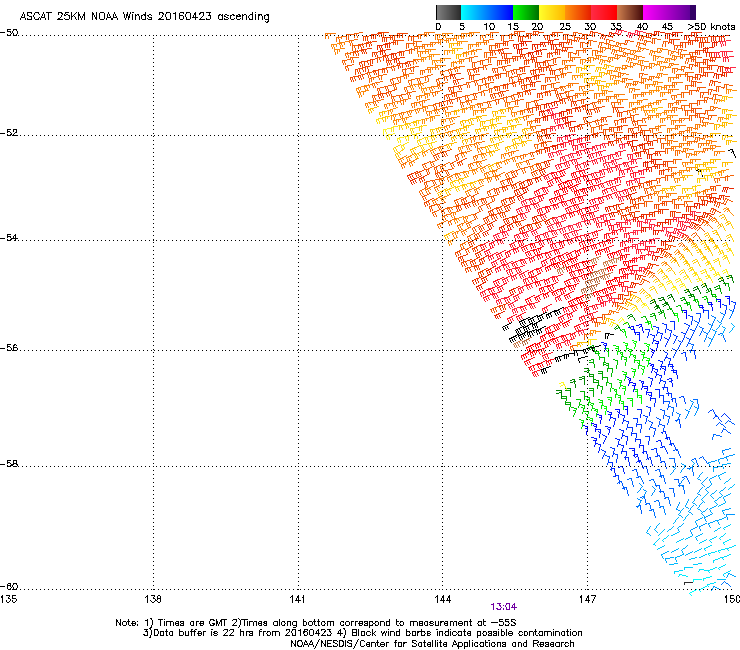
Task: Click the green 15-20 knots legend swatch
Action: (x=526, y=12)
